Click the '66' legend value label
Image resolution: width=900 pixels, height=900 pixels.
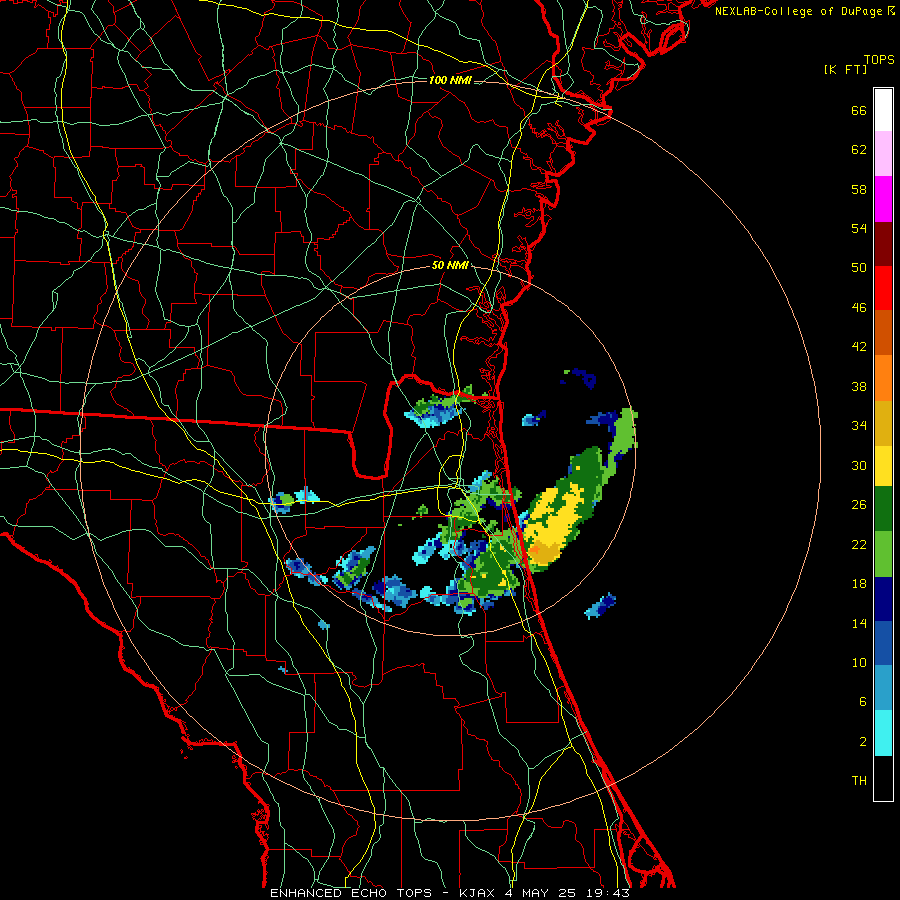tap(859, 111)
